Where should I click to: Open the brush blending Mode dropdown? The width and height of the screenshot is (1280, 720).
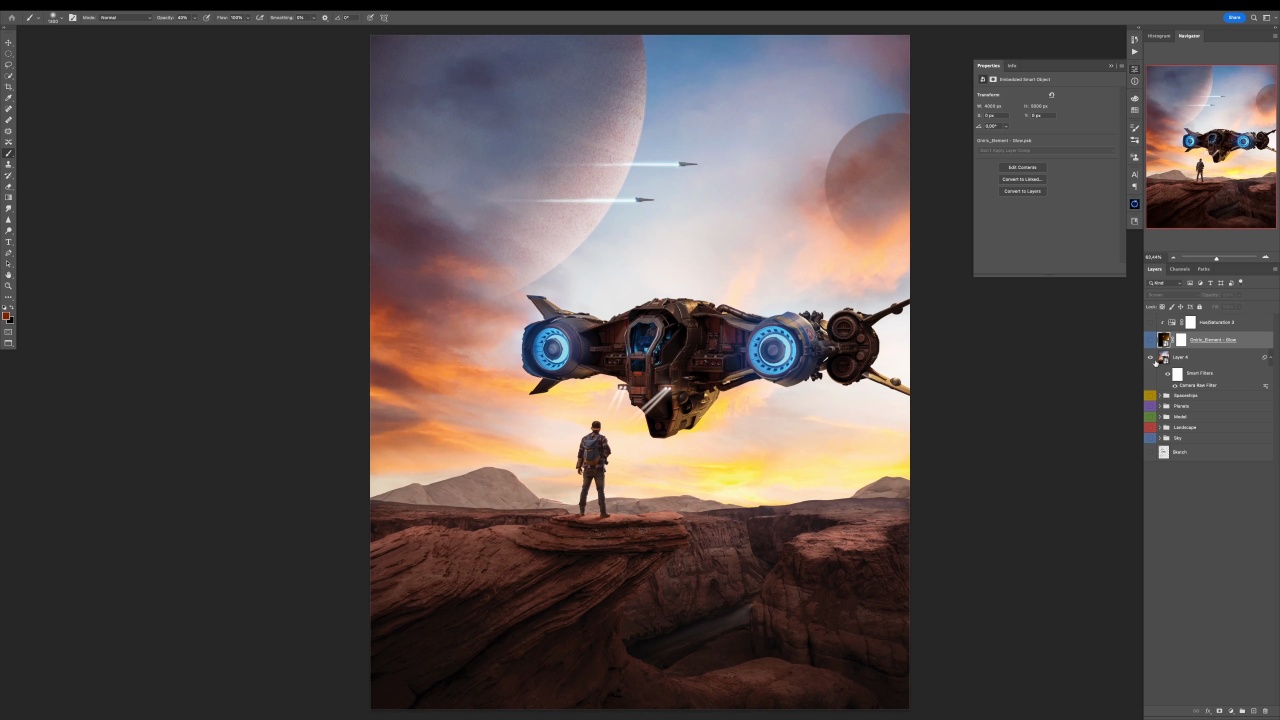(125, 17)
